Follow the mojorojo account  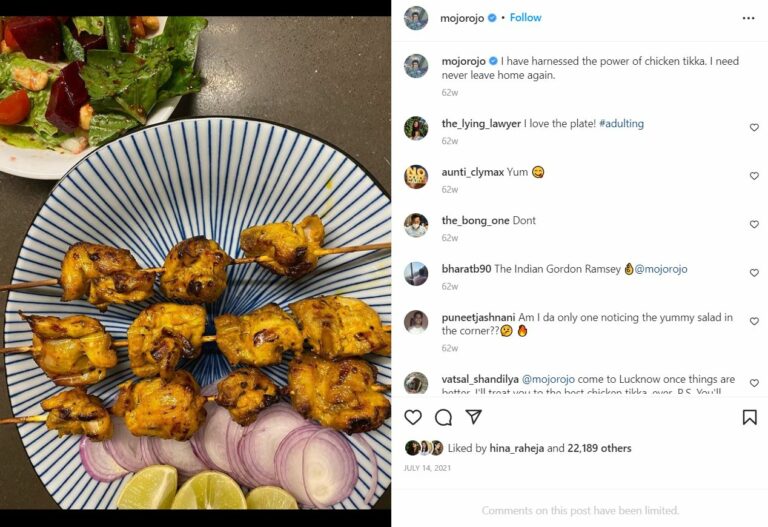525,18
